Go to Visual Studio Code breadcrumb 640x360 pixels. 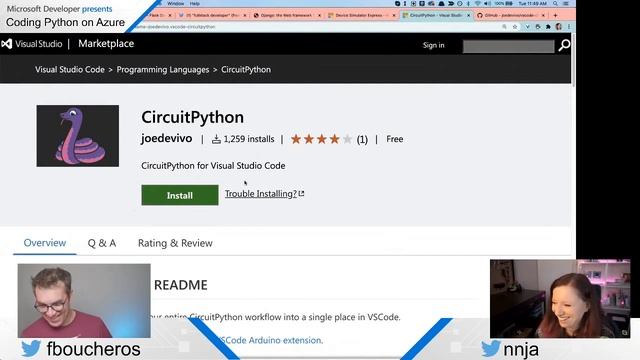[70, 69]
